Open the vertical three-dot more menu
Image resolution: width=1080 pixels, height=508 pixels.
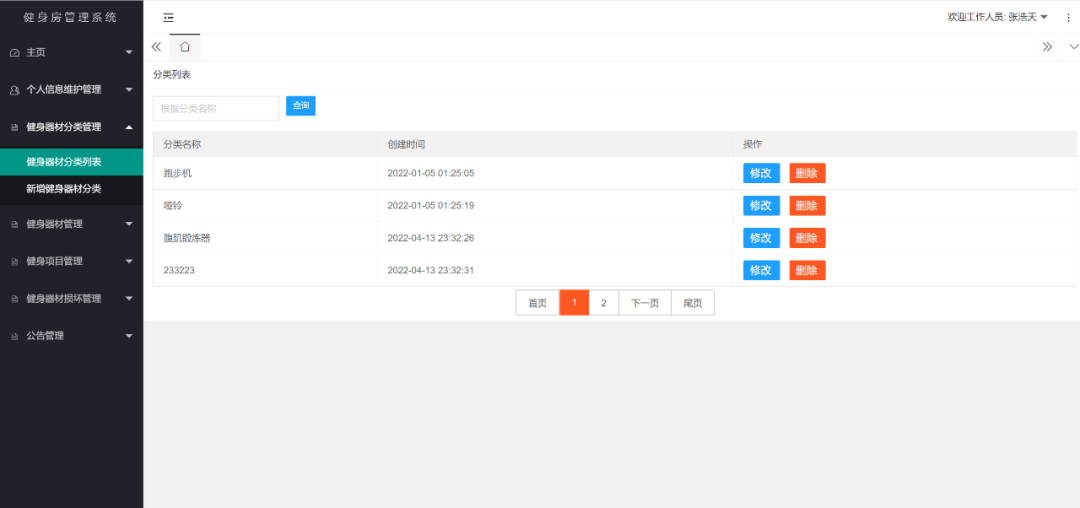1068,17
